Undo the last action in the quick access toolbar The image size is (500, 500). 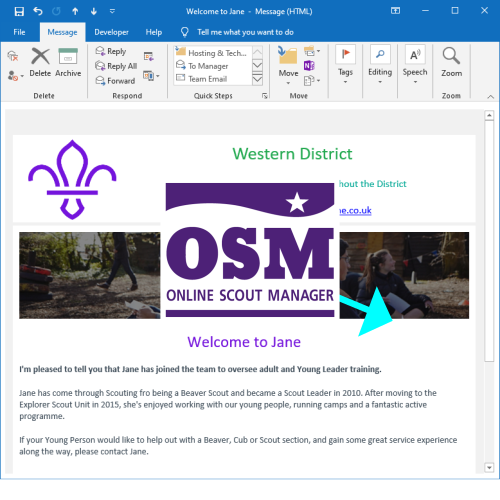tap(38, 11)
